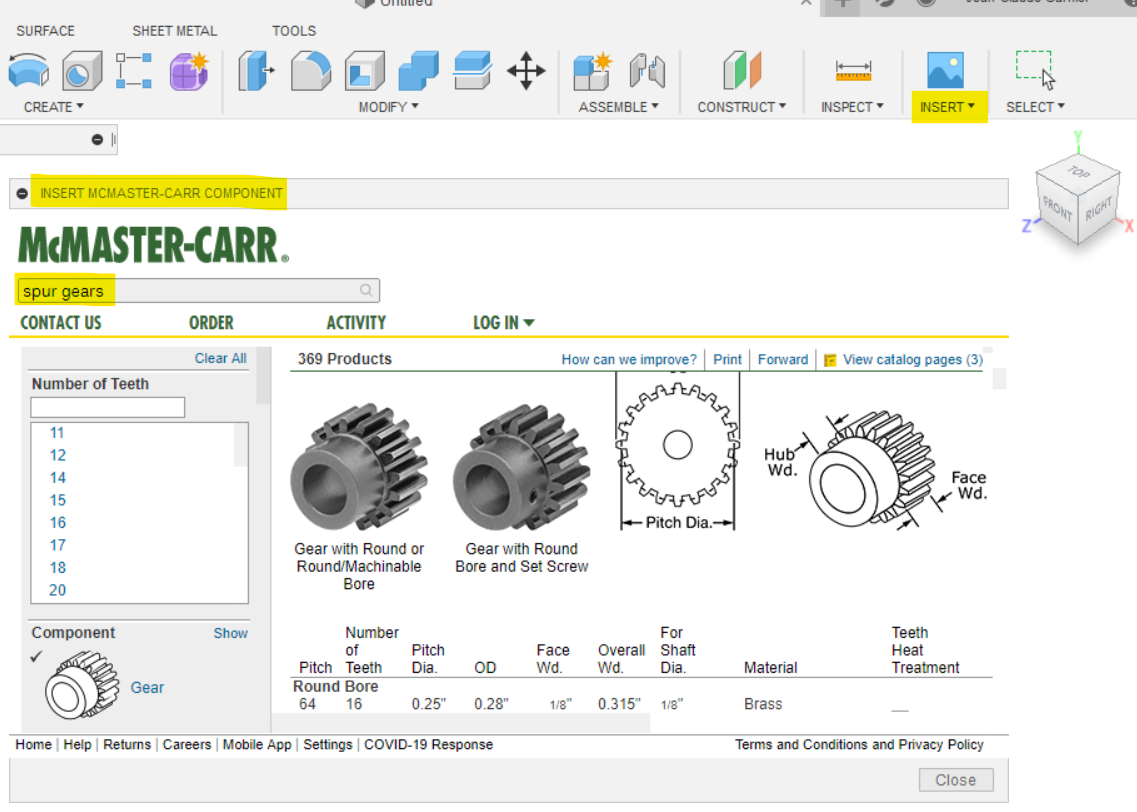Select the Fillet modify icon
This screenshot has height=812, width=1137.
tap(310, 71)
